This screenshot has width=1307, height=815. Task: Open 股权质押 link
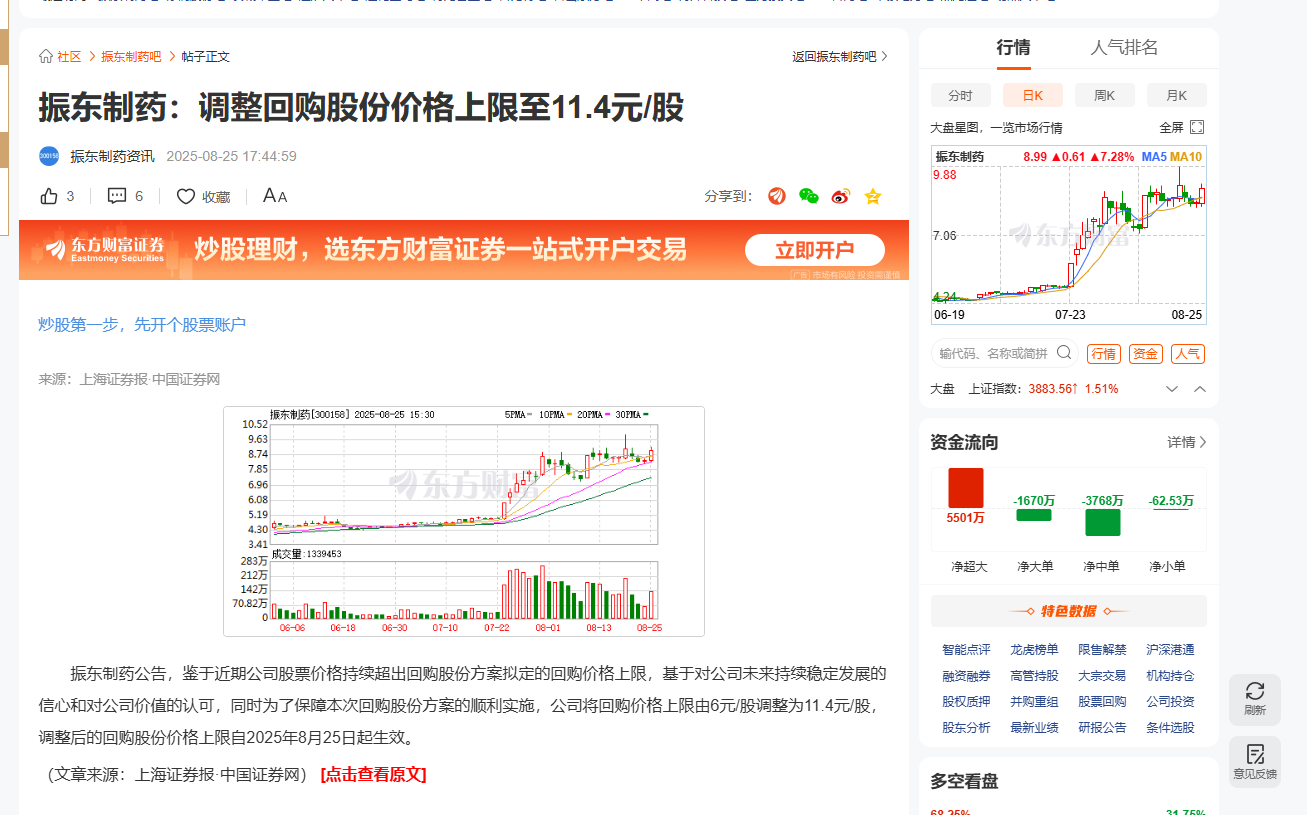click(x=966, y=702)
